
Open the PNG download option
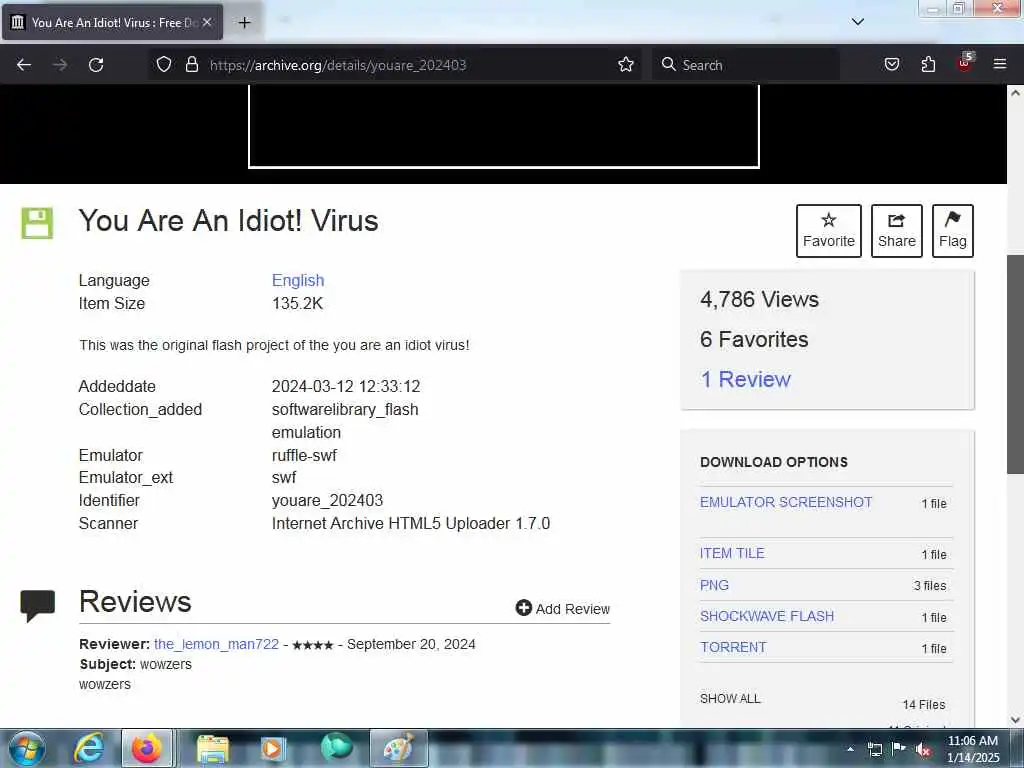click(x=714, y=585)
